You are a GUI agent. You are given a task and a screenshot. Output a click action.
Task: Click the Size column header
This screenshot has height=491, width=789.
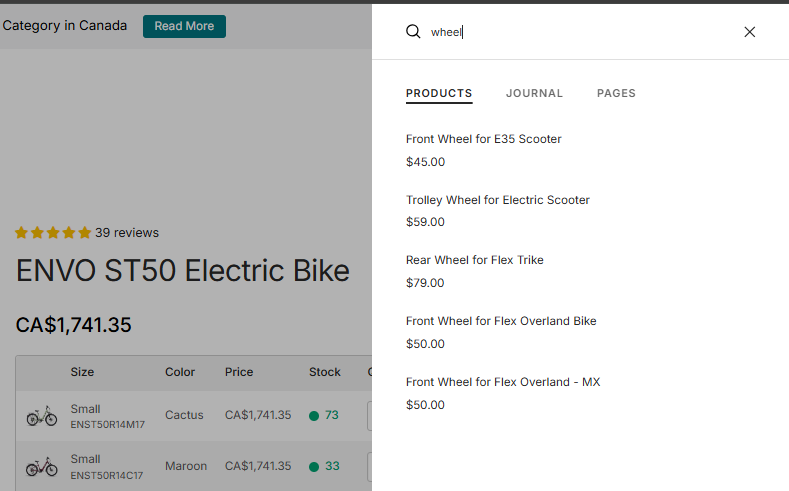[x=82, y=372]
